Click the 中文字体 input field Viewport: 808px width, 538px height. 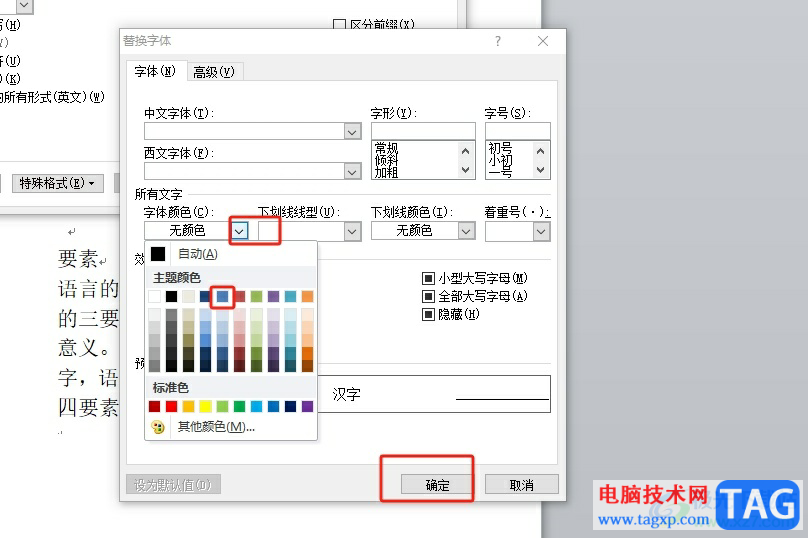point(245,131)
